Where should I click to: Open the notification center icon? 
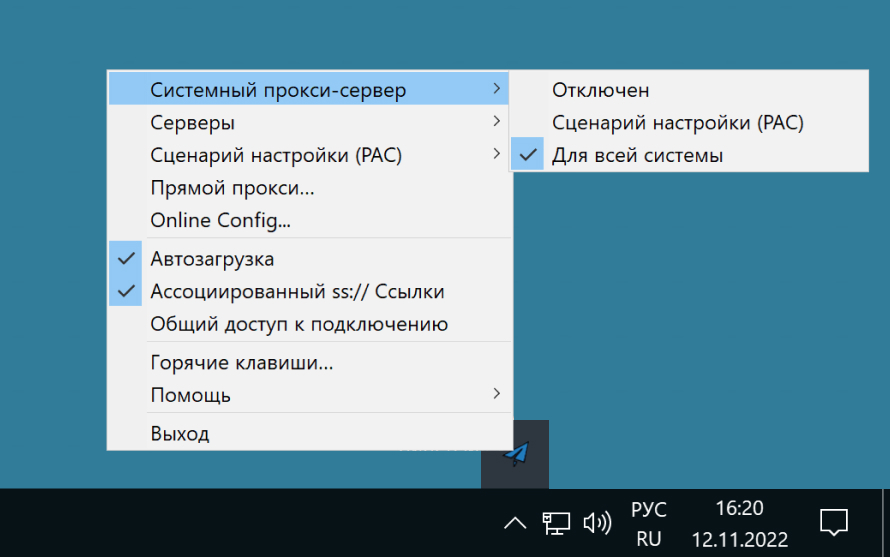pyautogui.click(x=833, y=522)
